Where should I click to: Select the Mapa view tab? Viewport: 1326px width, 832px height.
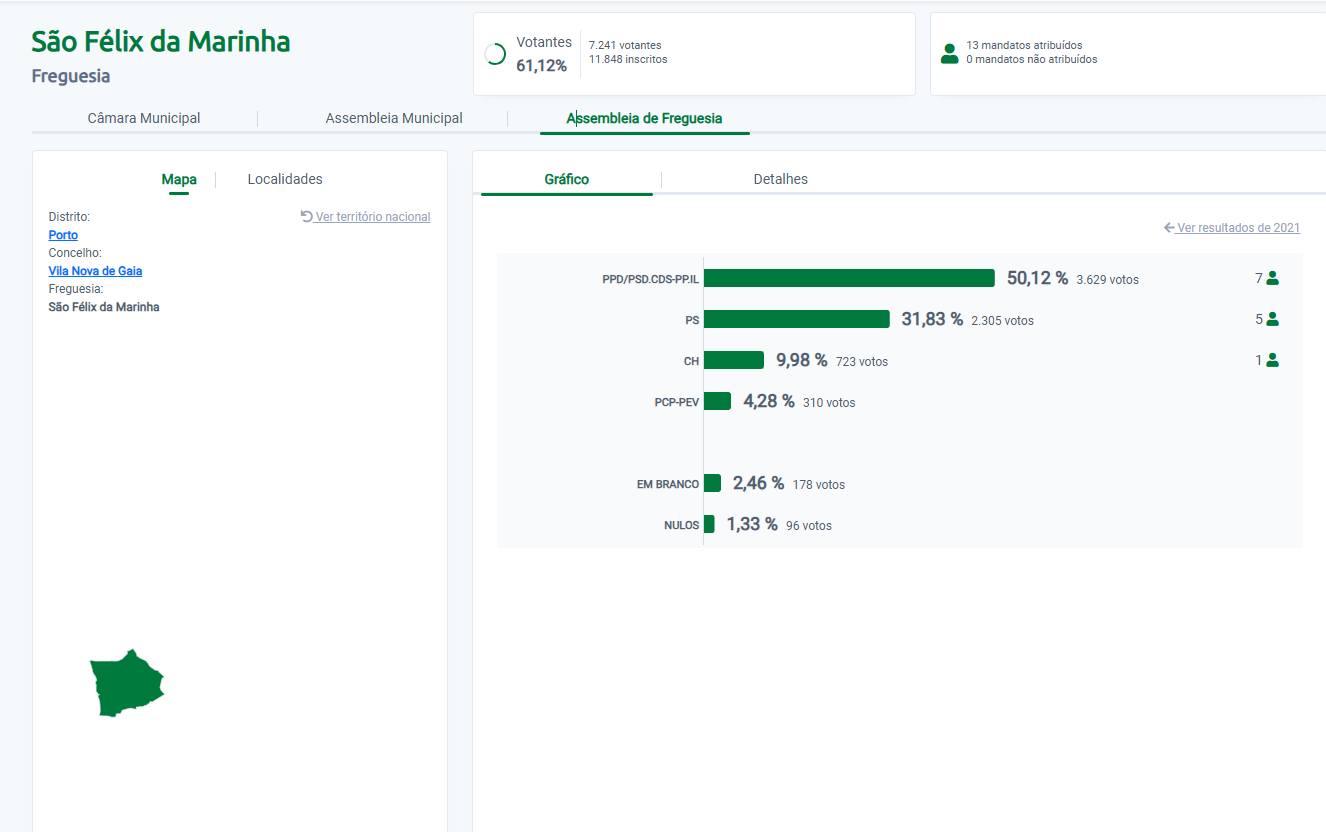point(179,180)
